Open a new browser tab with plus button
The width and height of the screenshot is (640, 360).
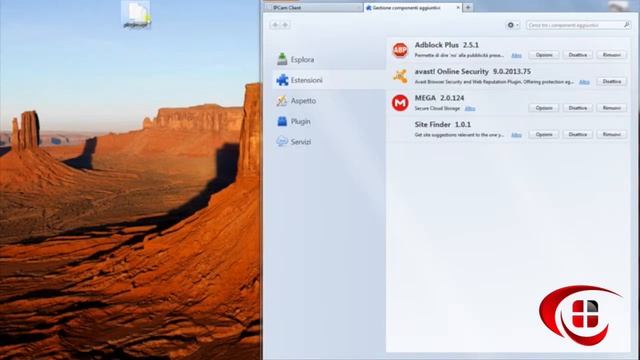pos(468,7)
